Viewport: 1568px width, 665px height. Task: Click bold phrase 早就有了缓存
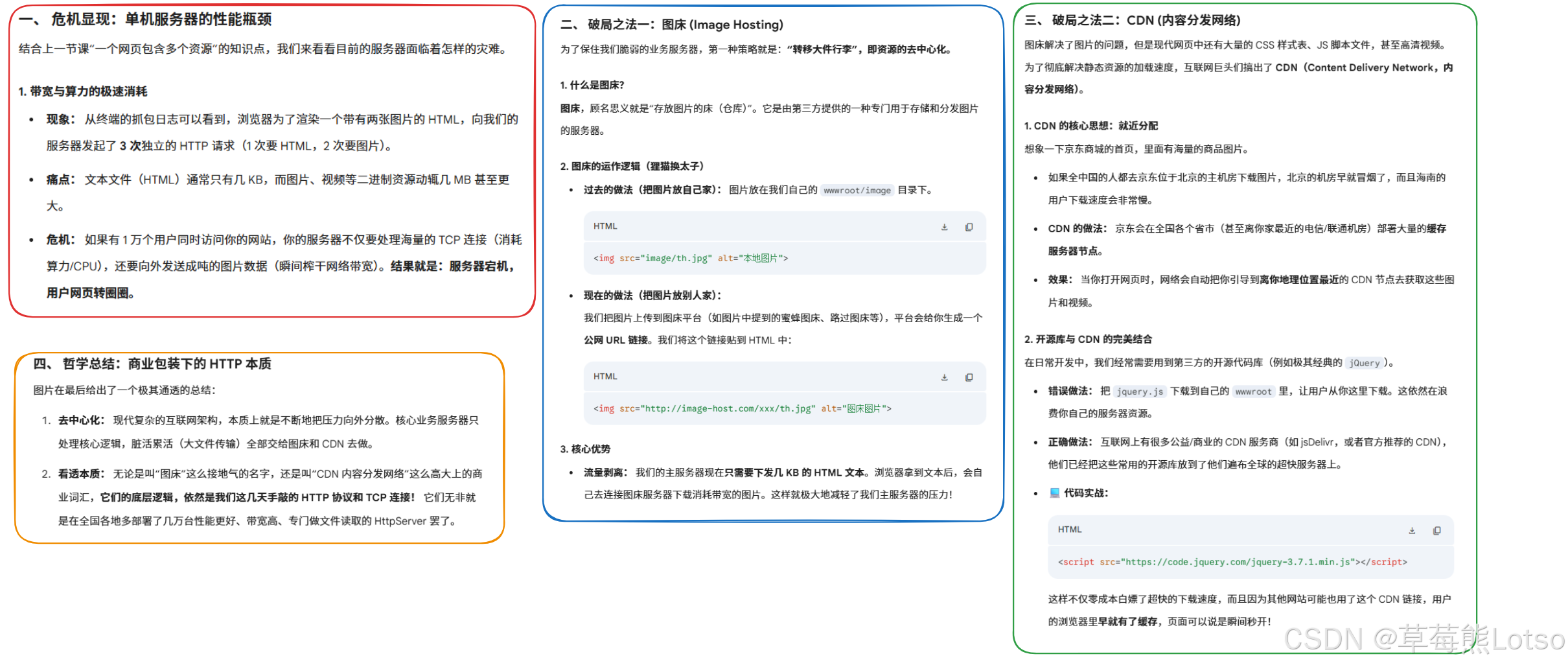[x=1127, y=622]
